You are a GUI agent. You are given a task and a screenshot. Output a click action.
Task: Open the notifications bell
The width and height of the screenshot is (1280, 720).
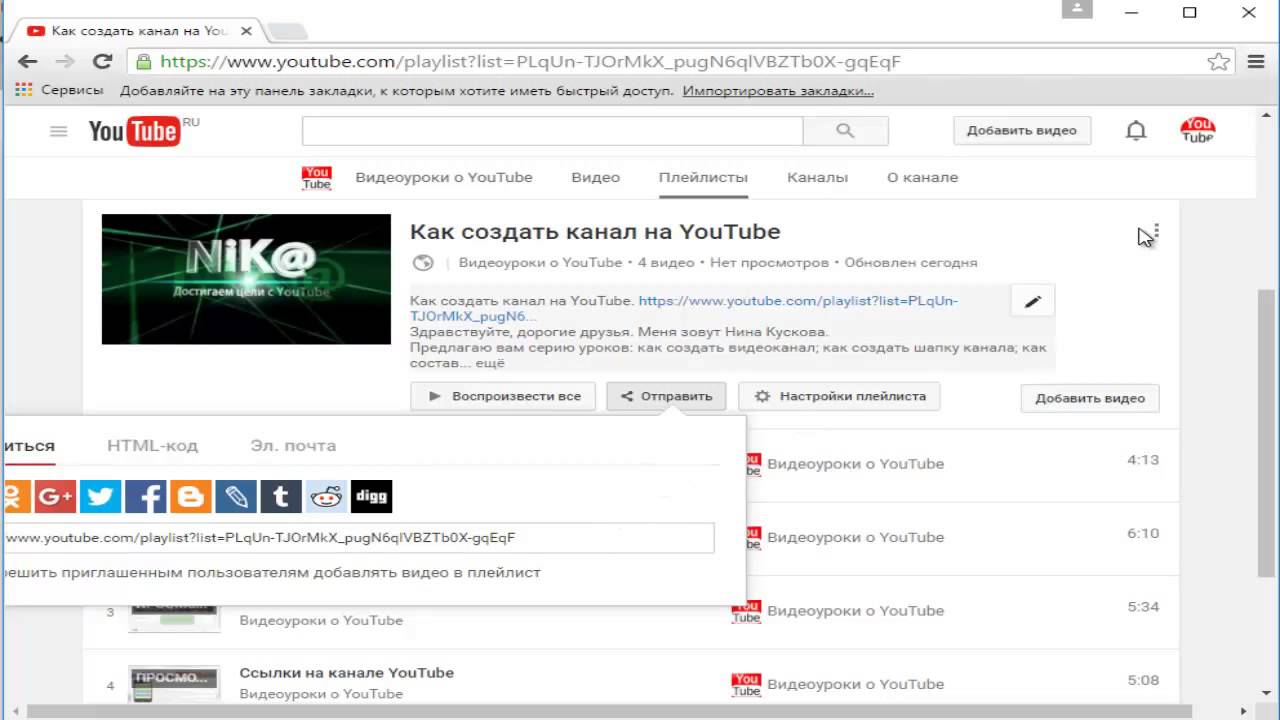coord(1136,131)
